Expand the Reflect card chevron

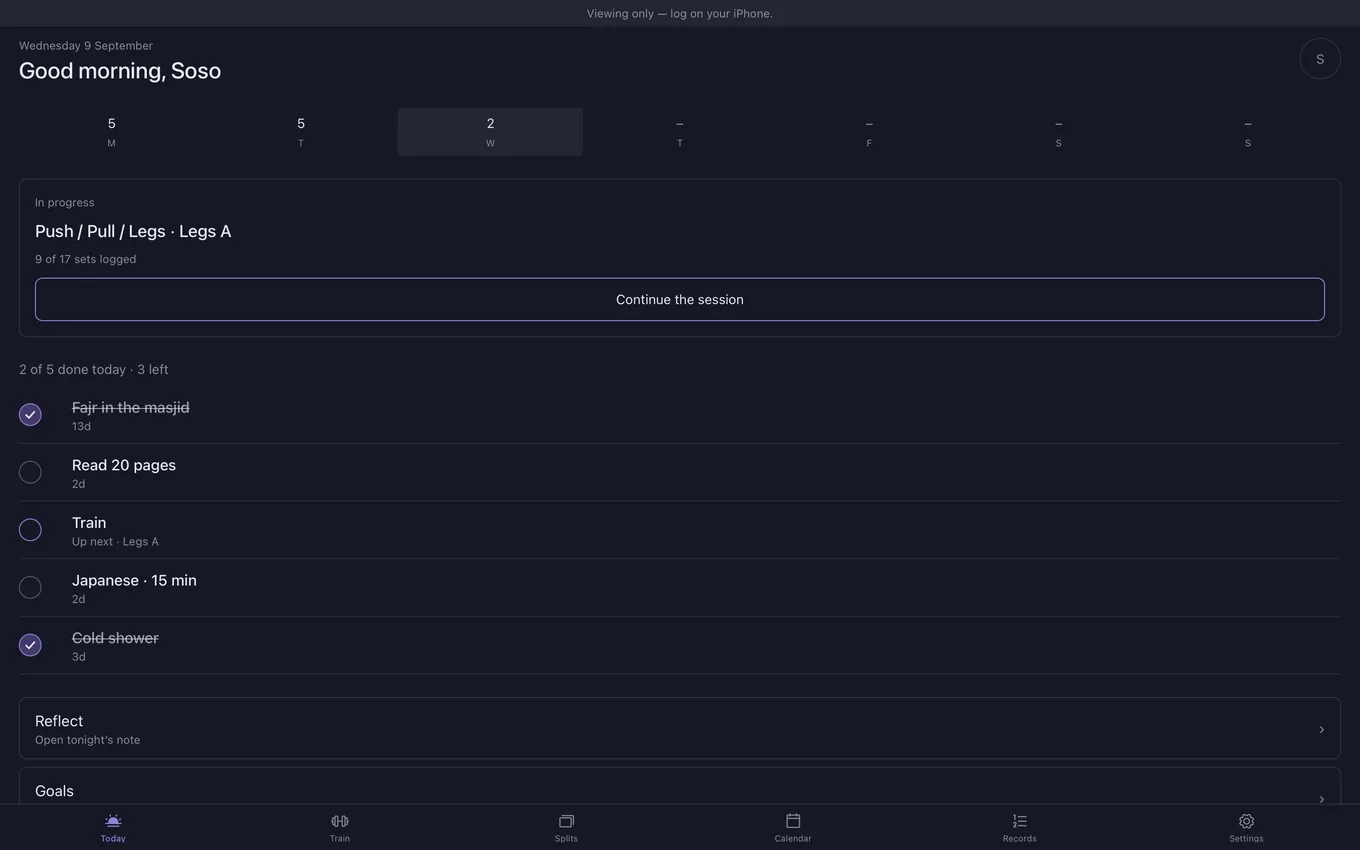pos(1321,729)
